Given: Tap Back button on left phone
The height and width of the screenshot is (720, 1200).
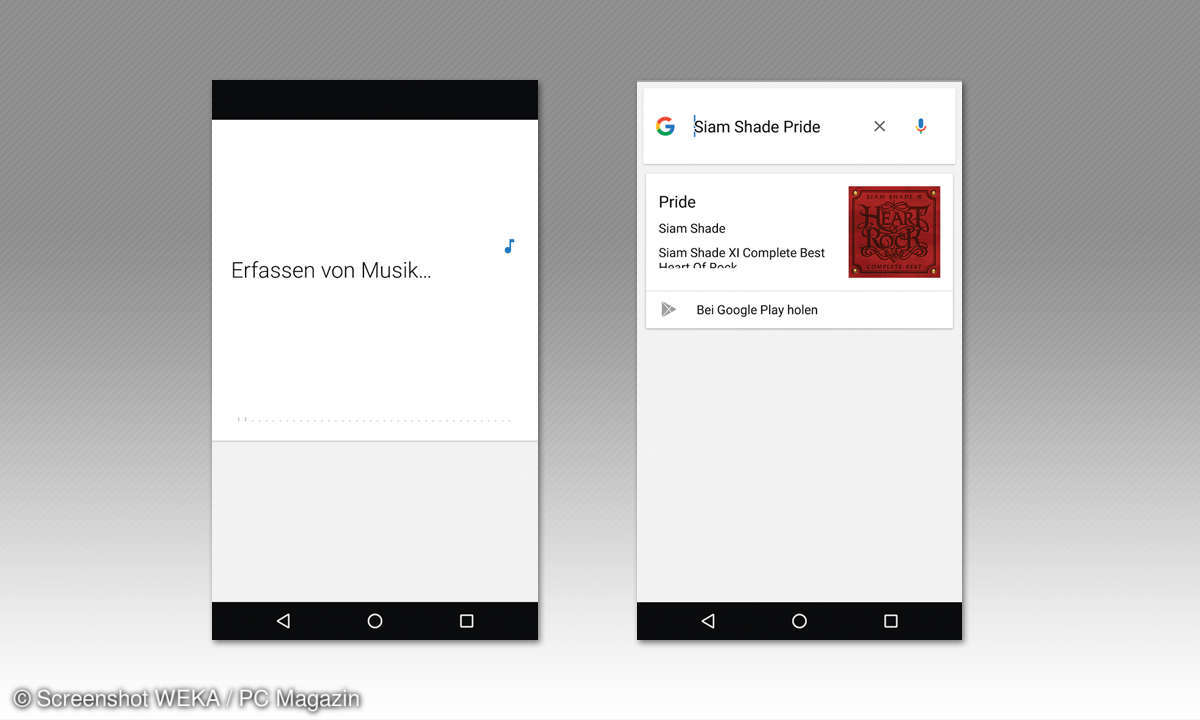Looking at the screenshot, I should coord(283,621).
